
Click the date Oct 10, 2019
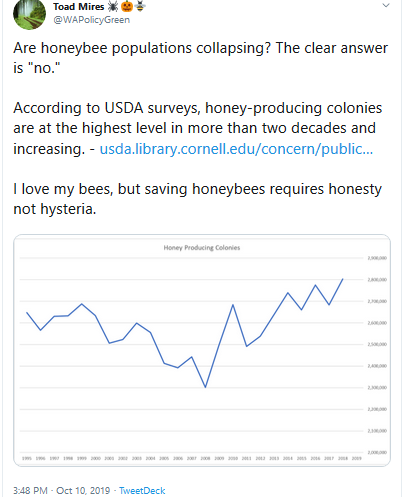[83, 491]
